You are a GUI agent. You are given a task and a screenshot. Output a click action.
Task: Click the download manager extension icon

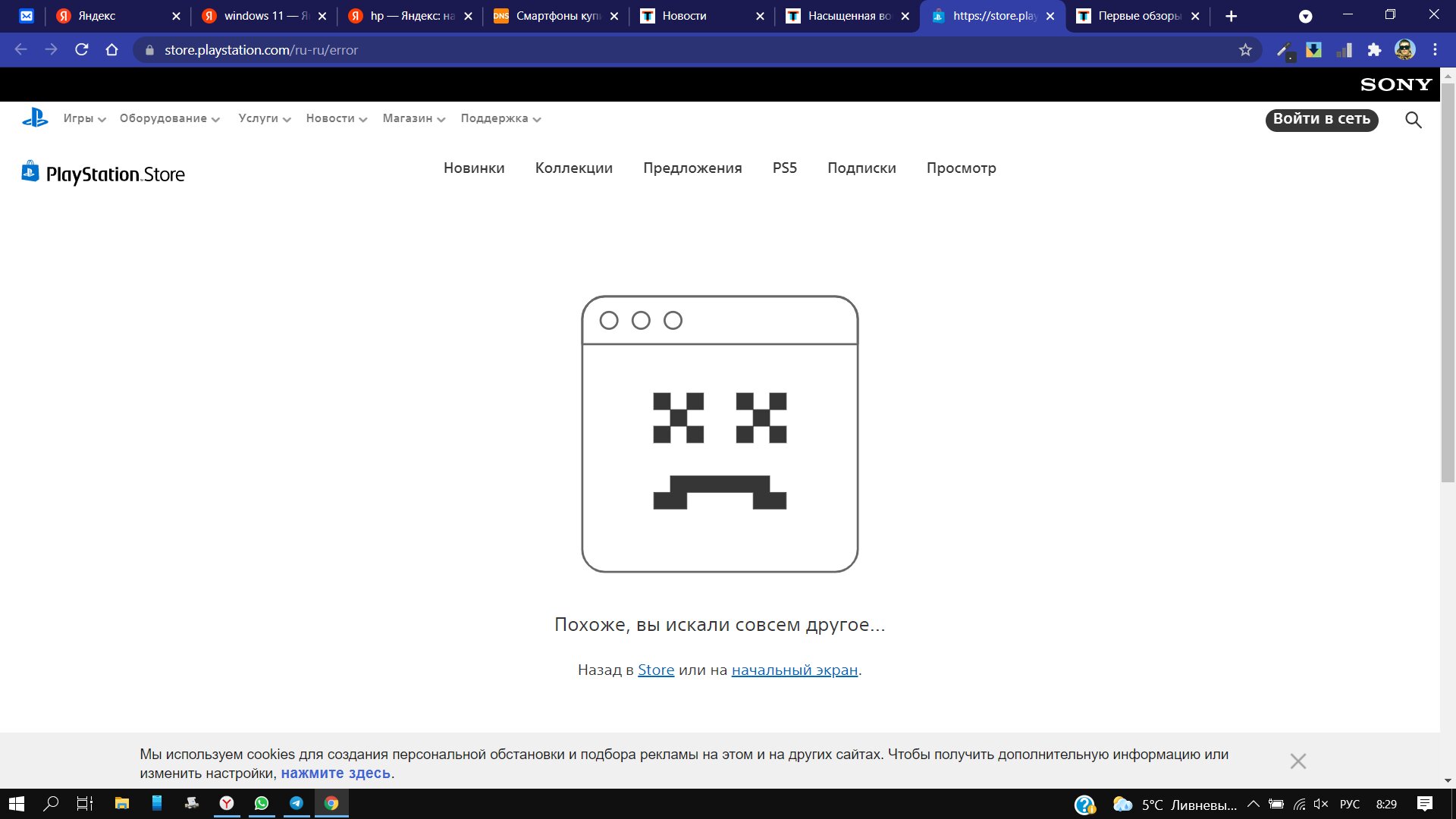coord(1313,50)
